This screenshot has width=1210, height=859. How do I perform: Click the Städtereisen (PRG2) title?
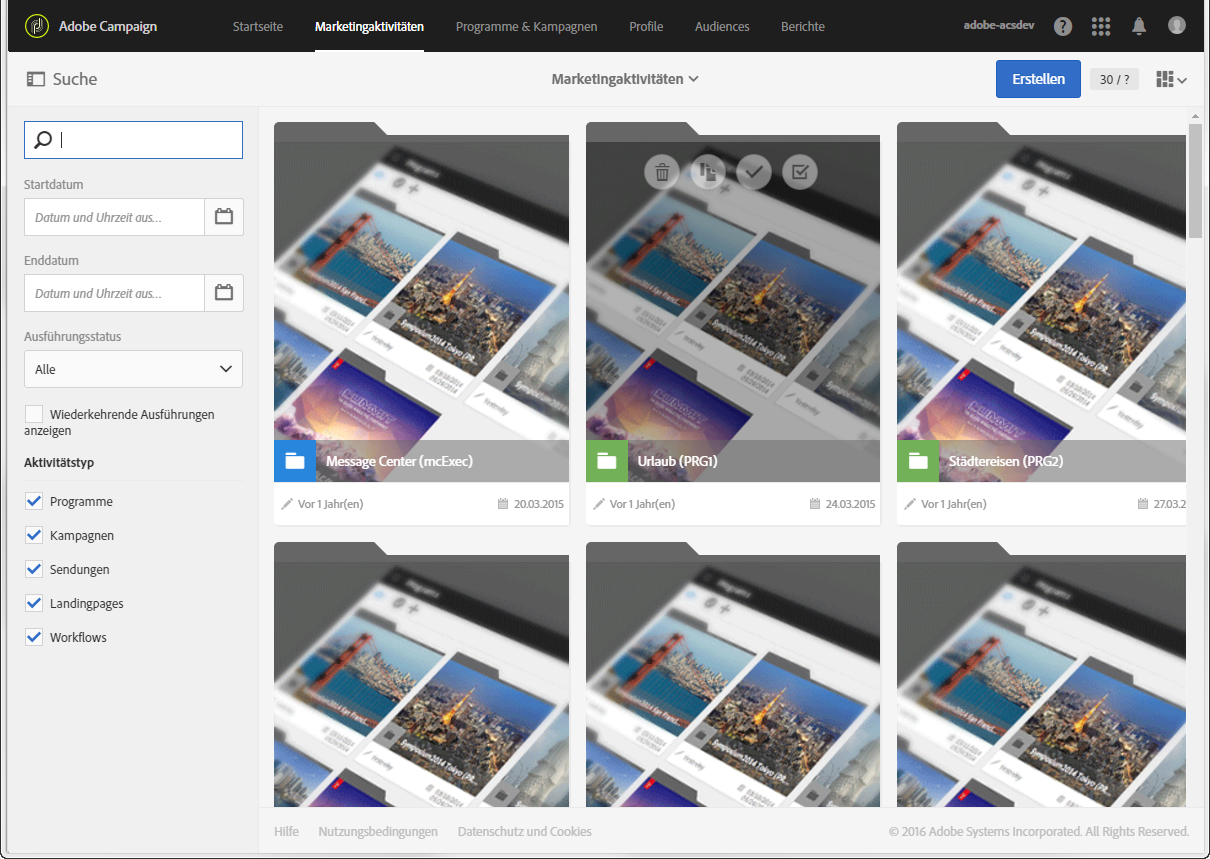[1005, 462]
